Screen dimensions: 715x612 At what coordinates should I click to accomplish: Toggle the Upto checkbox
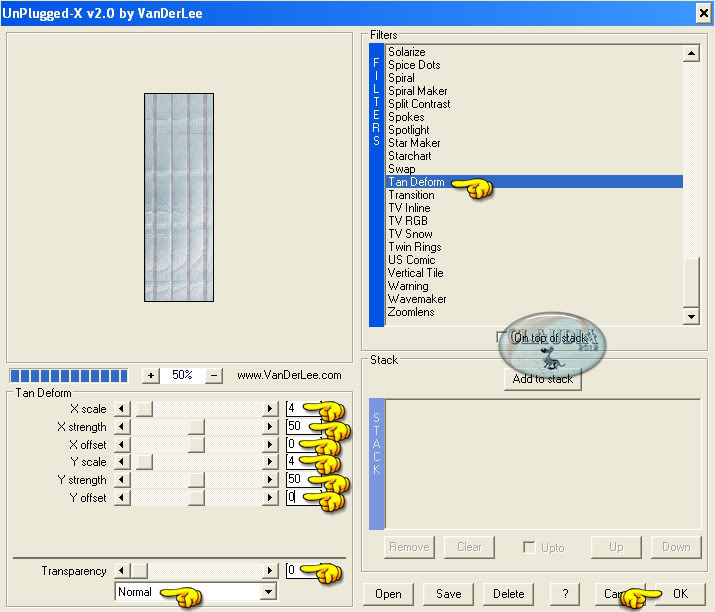pyautogui.click(x=529, y=547)
